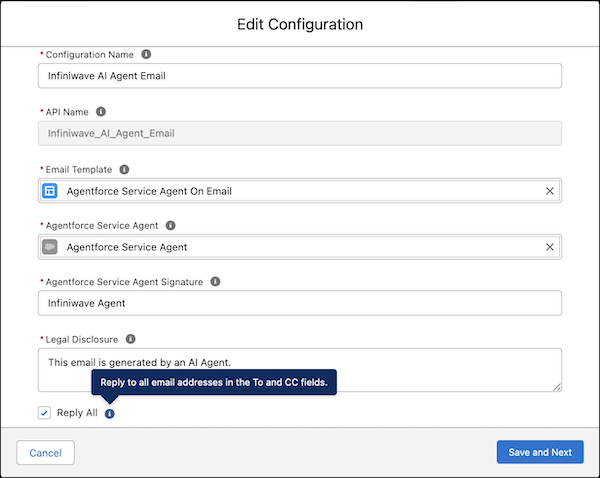Click the Configuration Name info icon

[x=146, y=54]
